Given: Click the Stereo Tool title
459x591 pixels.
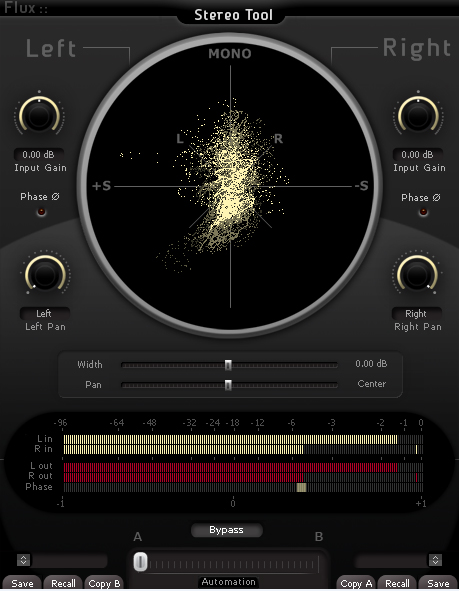Looking at the screenshot, I should pos(233,15).
